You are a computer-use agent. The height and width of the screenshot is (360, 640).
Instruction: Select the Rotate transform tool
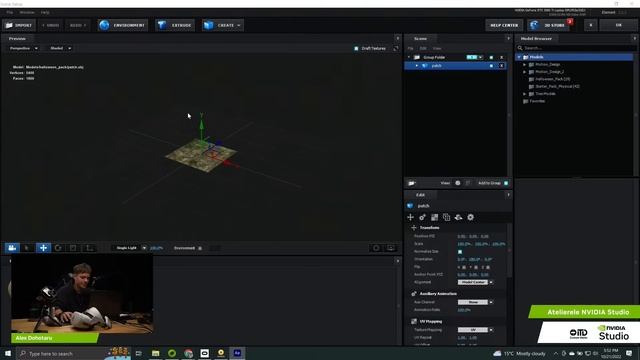click(x=58, y=248)
